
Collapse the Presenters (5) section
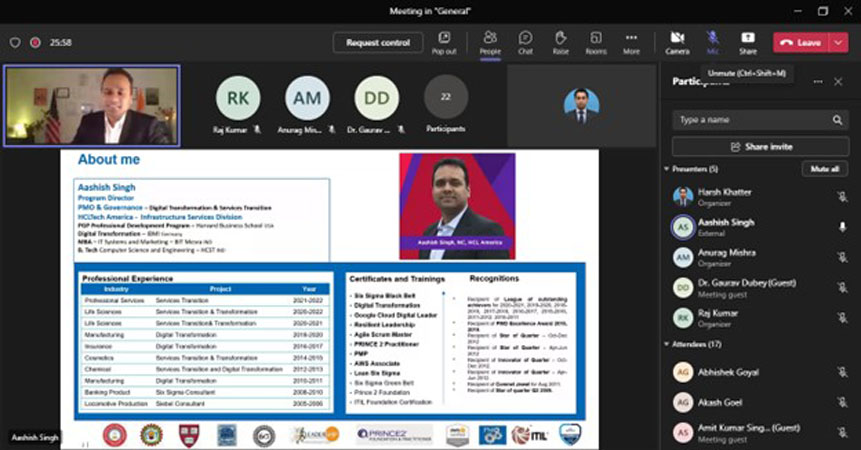(x=667, y=169)
